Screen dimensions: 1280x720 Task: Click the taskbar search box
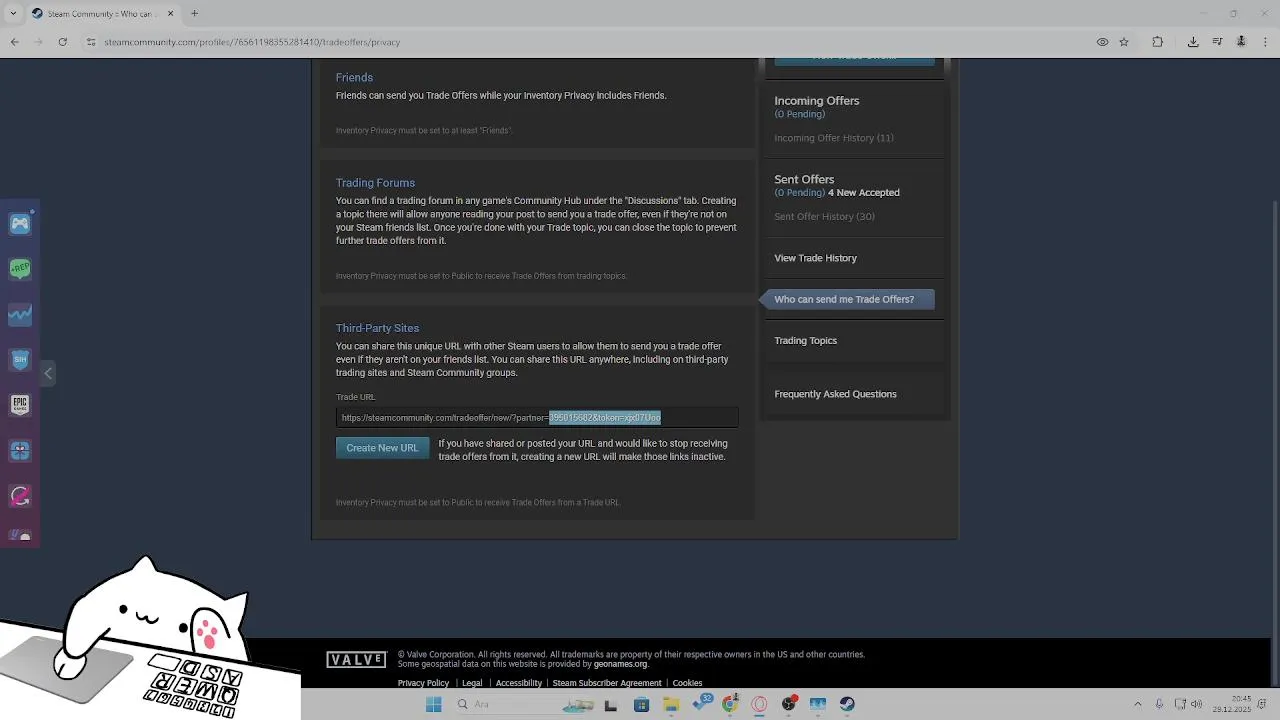[x=525, y=704]
